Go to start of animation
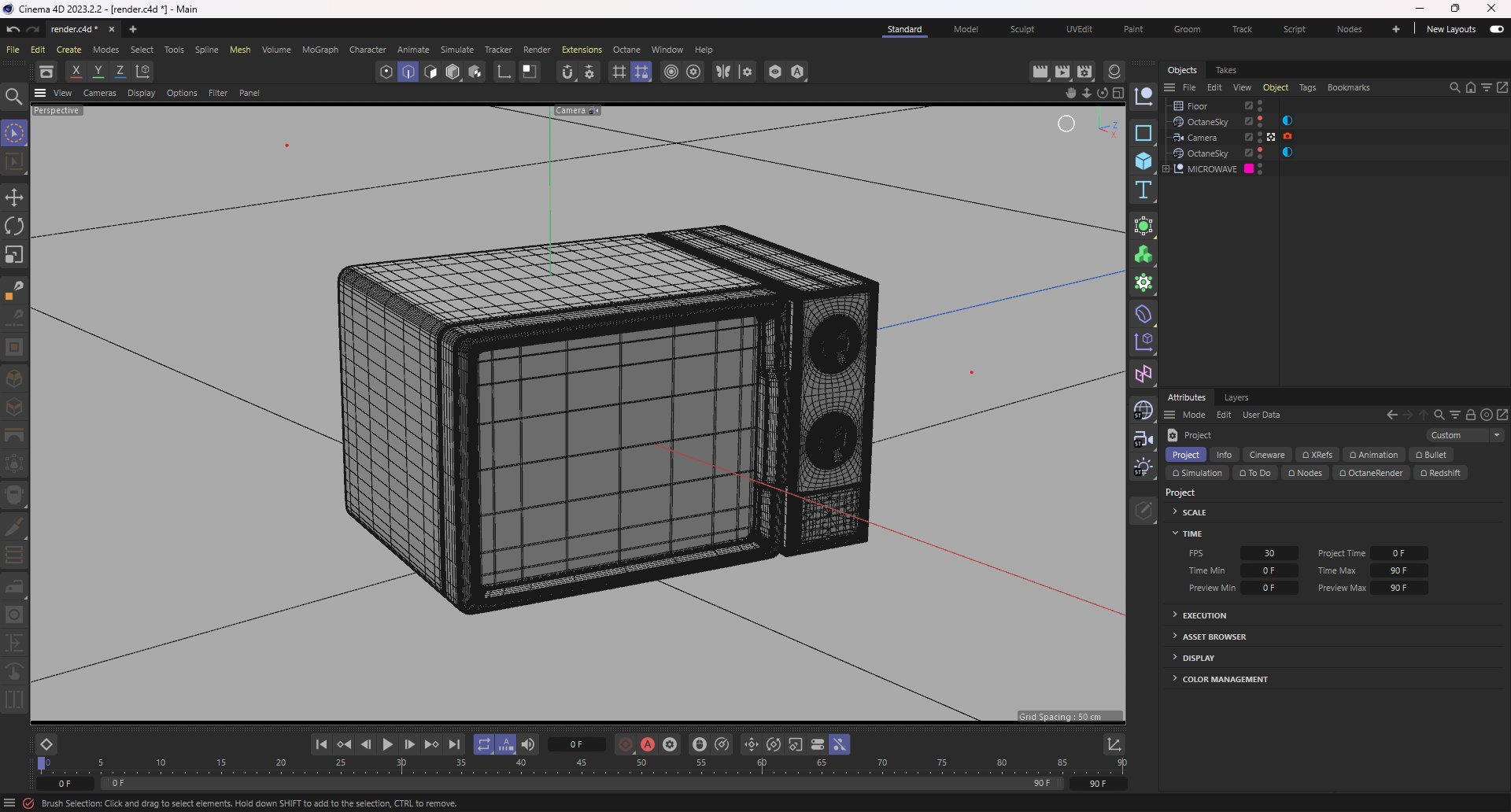 pos(321,744)
